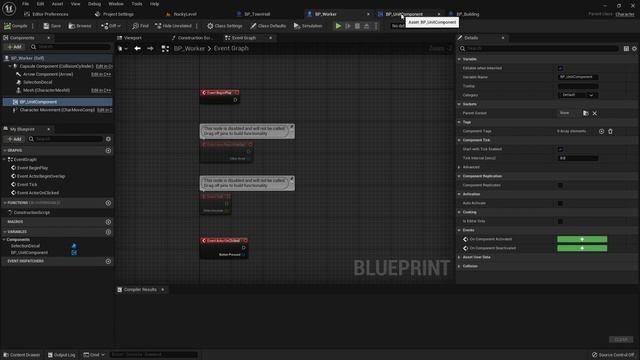Collapse Capsule Component tree node
Viewport: 640px width, 360px height.
[10, 66]
